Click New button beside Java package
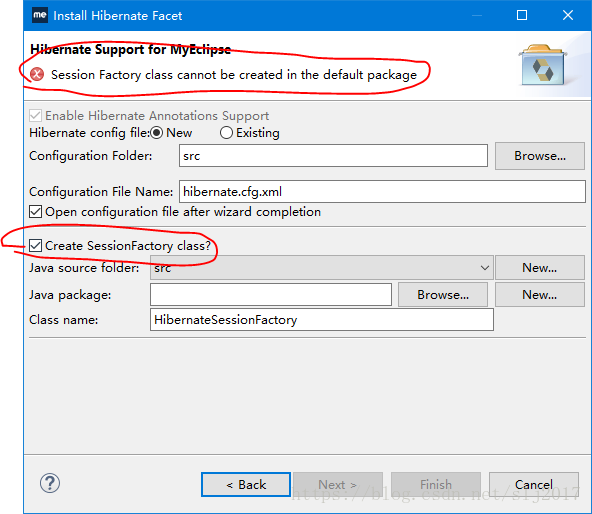This screenshot has height=514, width=592. 540,295
